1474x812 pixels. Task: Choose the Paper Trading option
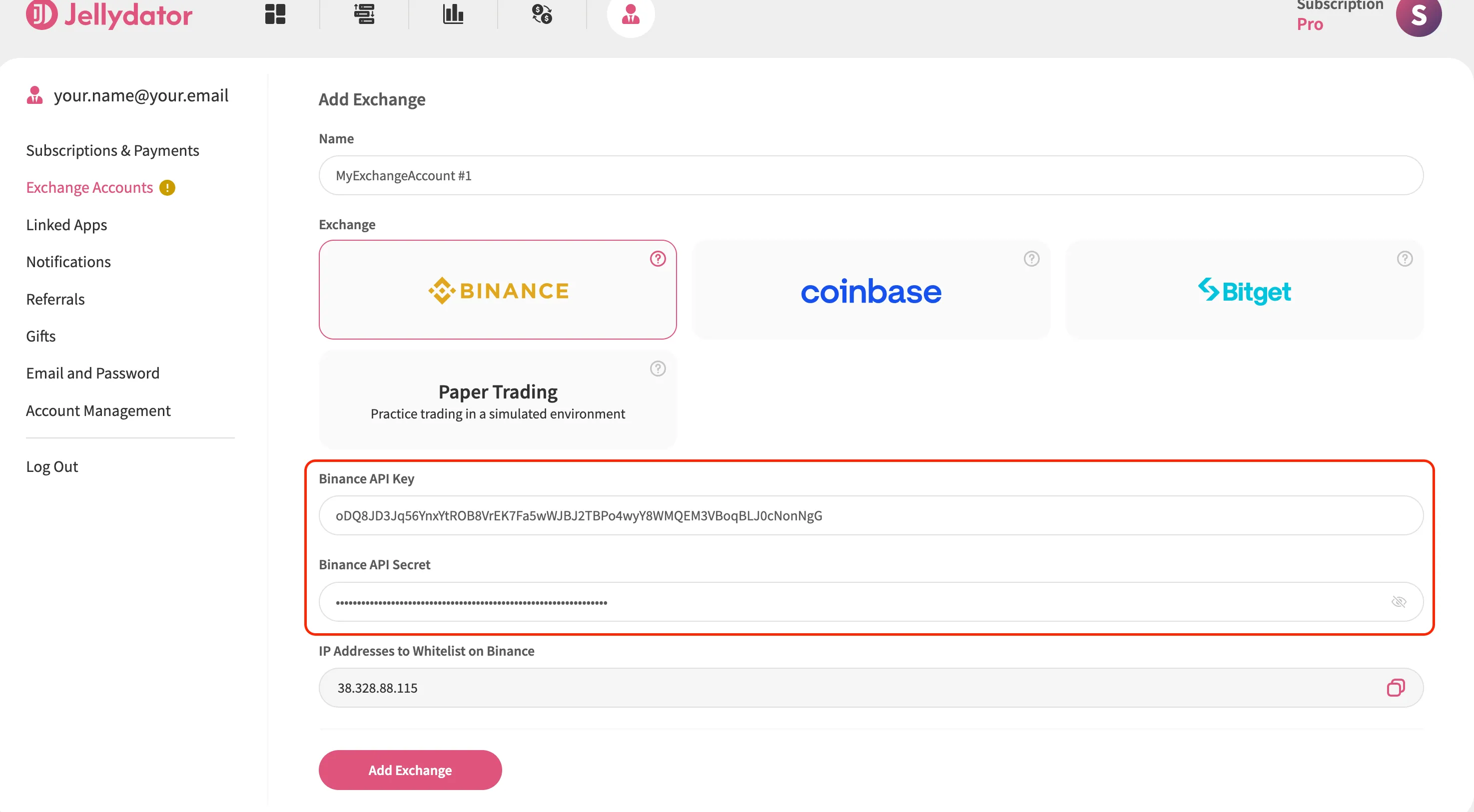[x=498, y=400]
